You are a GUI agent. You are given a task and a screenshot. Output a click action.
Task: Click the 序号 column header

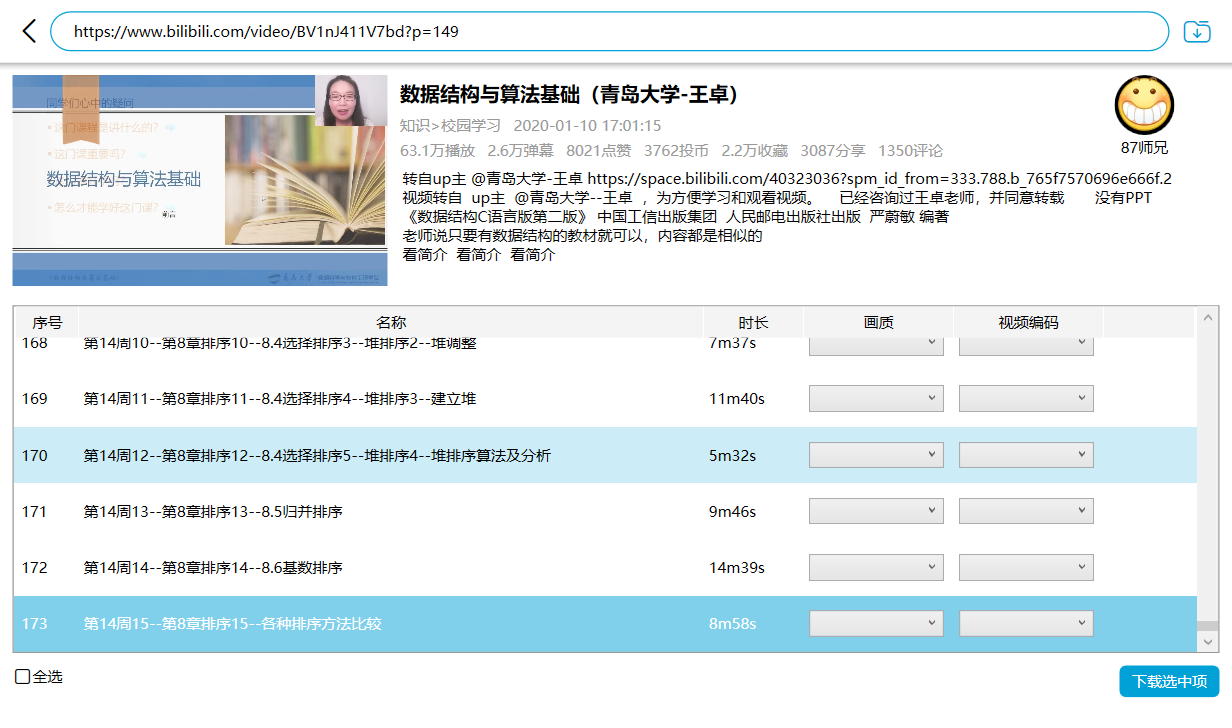(x=47, y=322)
